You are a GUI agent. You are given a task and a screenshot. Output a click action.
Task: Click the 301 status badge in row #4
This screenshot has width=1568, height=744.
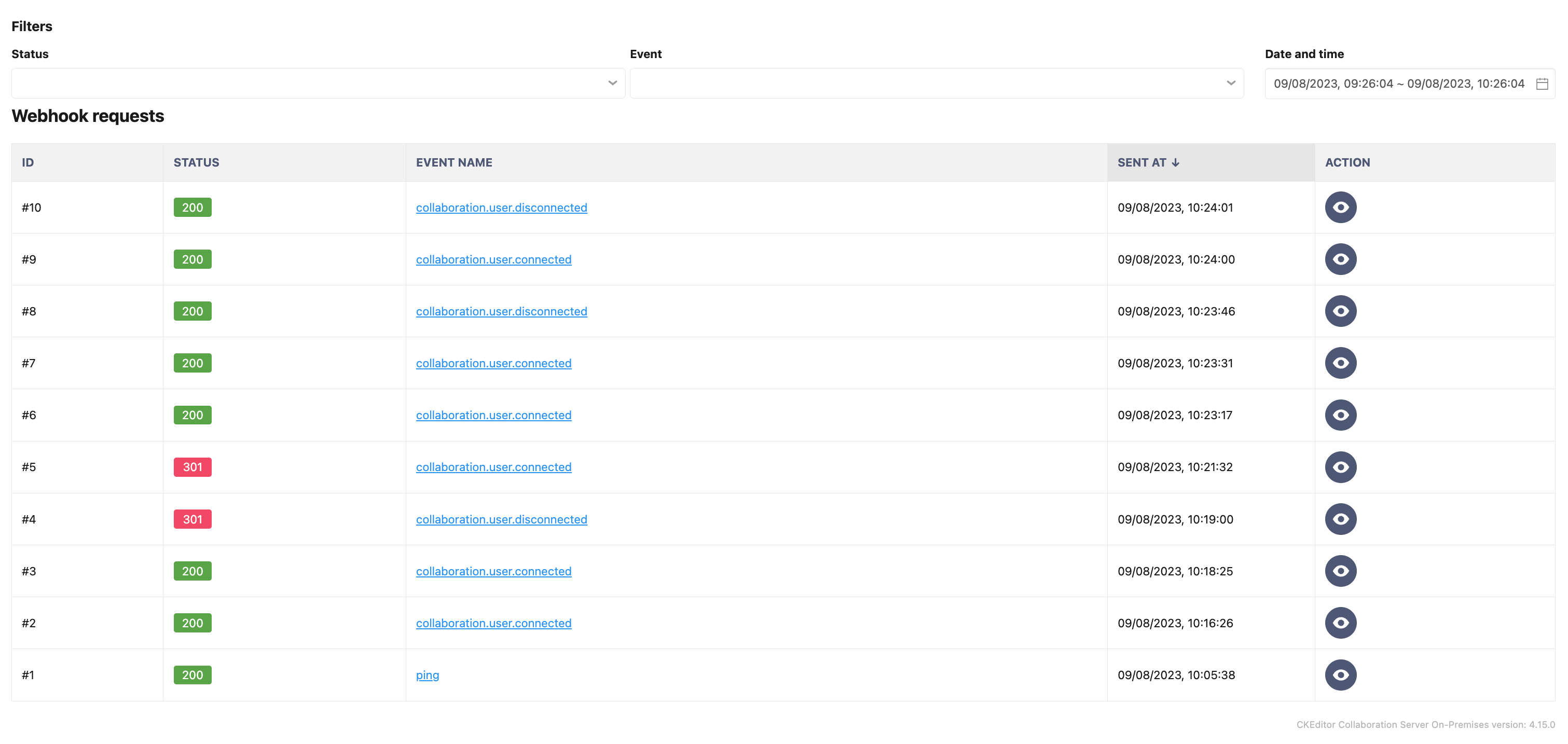192,519
